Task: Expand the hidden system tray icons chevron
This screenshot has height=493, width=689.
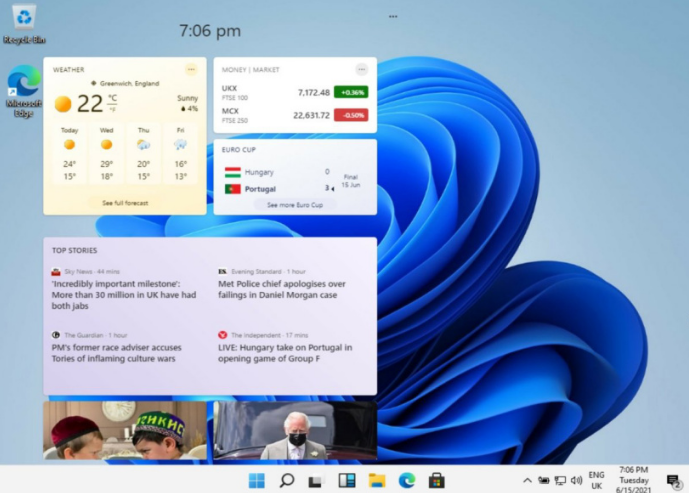Action: point(527,481)
